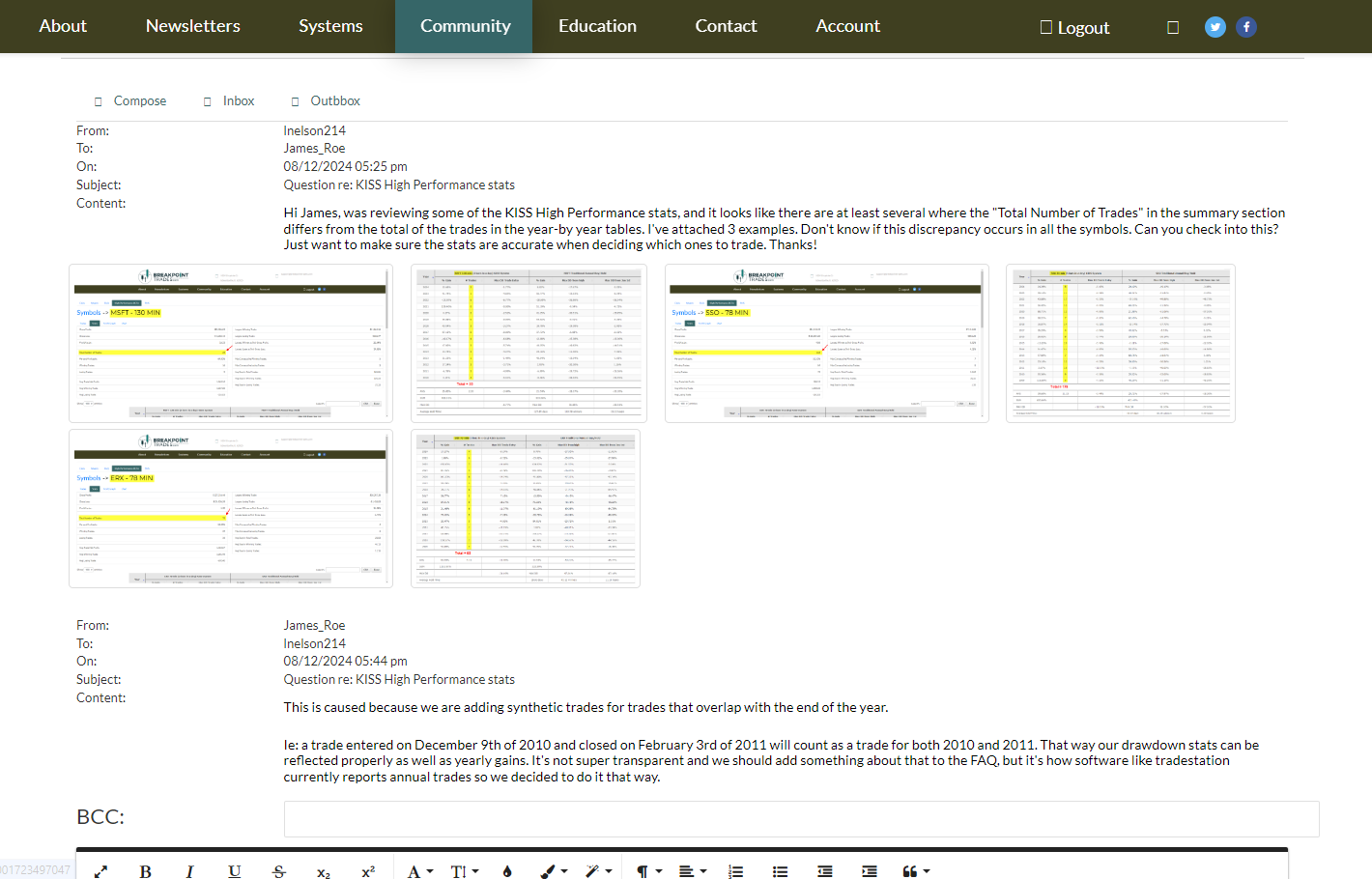
Task: Open the font family dropdown
Action: click(x=419, y=871)
